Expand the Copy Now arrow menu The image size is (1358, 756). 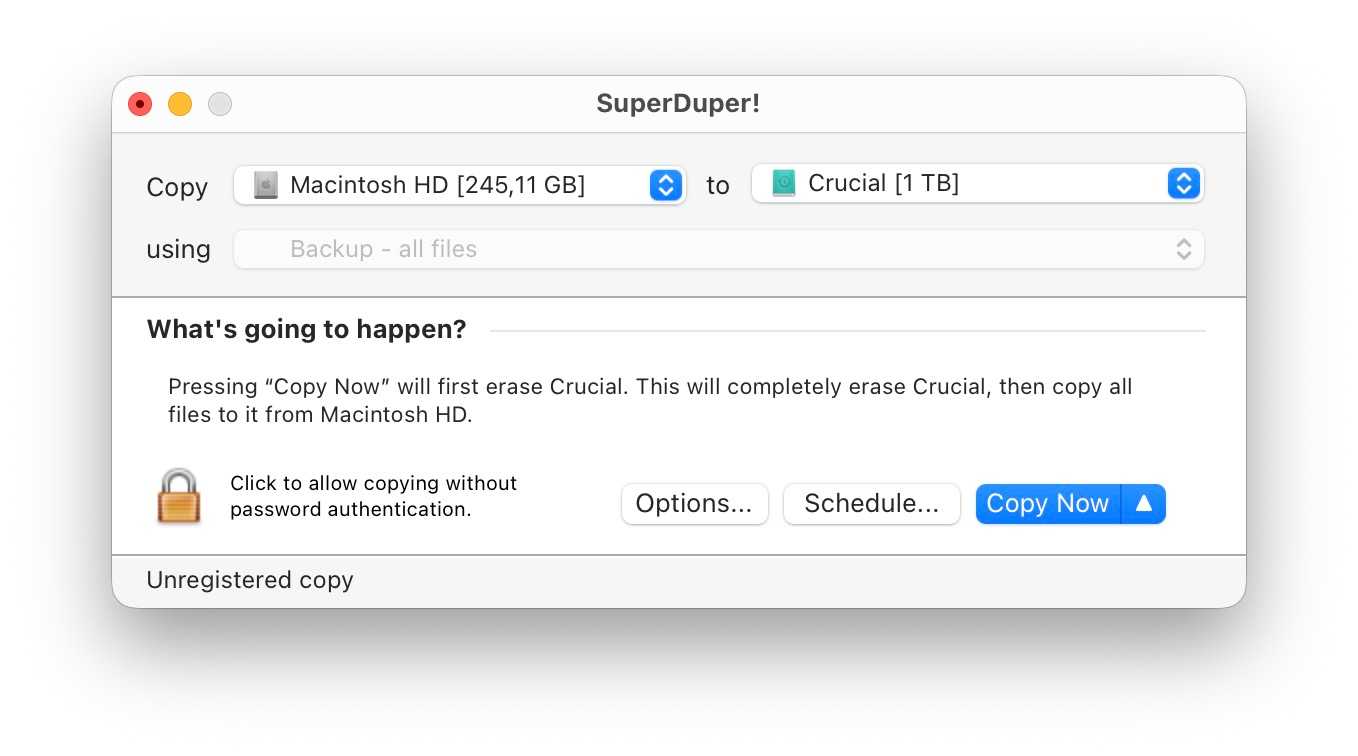[1144, 504]
